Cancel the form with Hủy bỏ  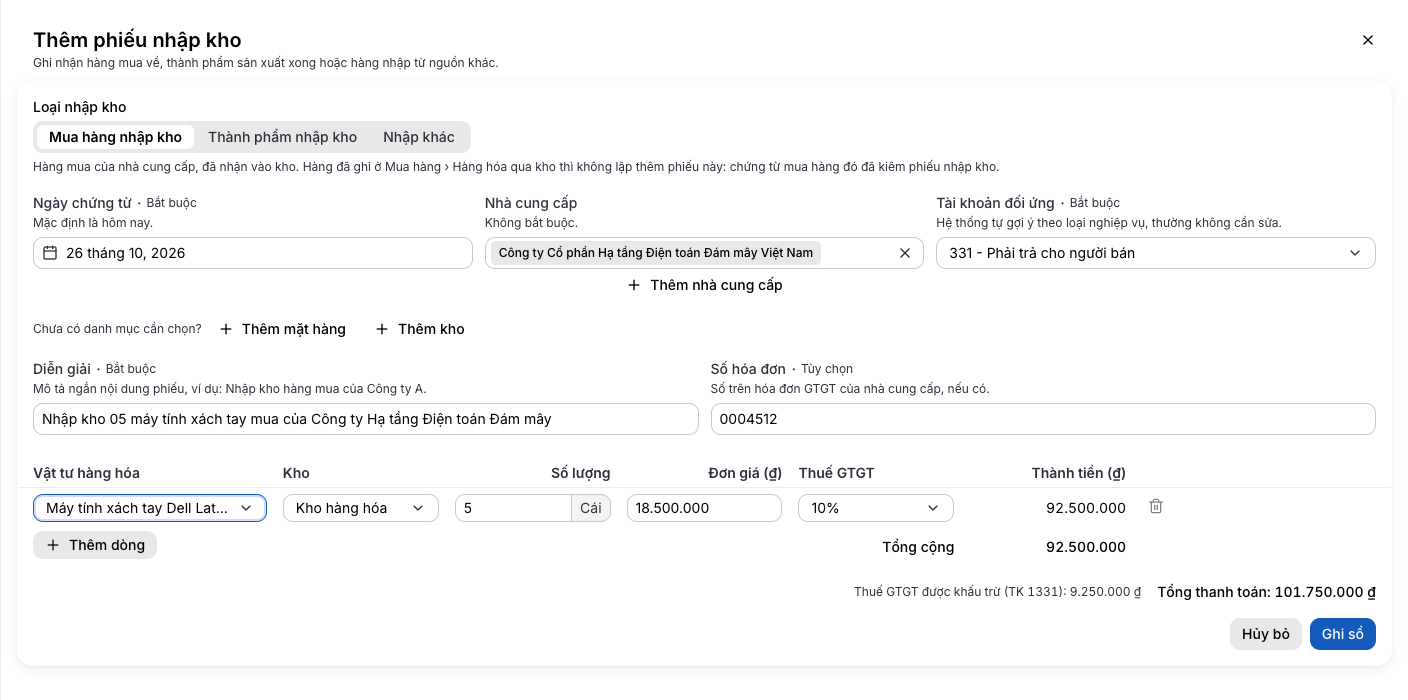click(x=1266, y=634)
